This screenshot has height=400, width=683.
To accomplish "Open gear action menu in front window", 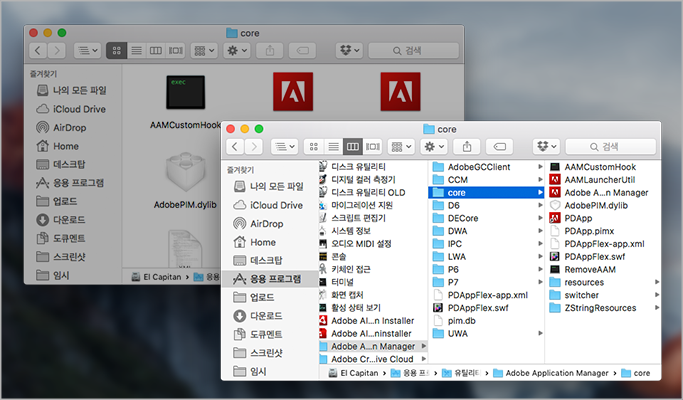I will pyautogui.click(x=434, y=147).
